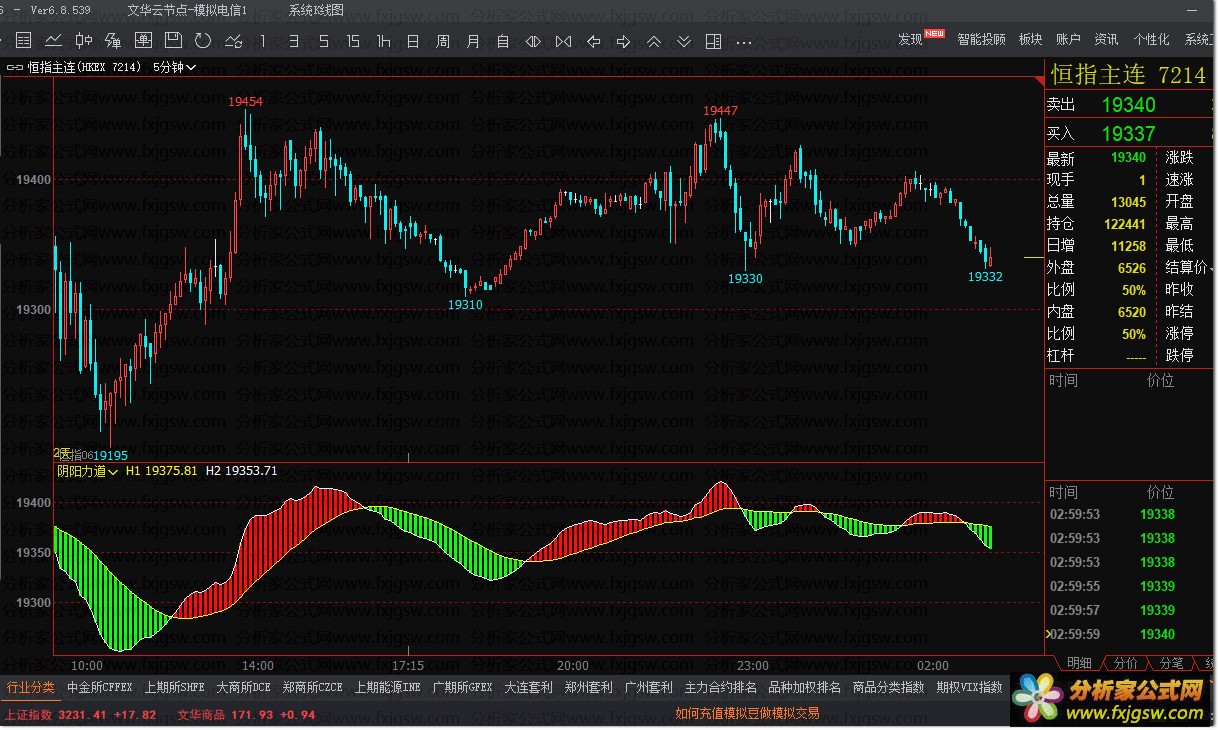Switch to monthly (月) period
The height and width of the screenshot is (730, 1220).
473,41
